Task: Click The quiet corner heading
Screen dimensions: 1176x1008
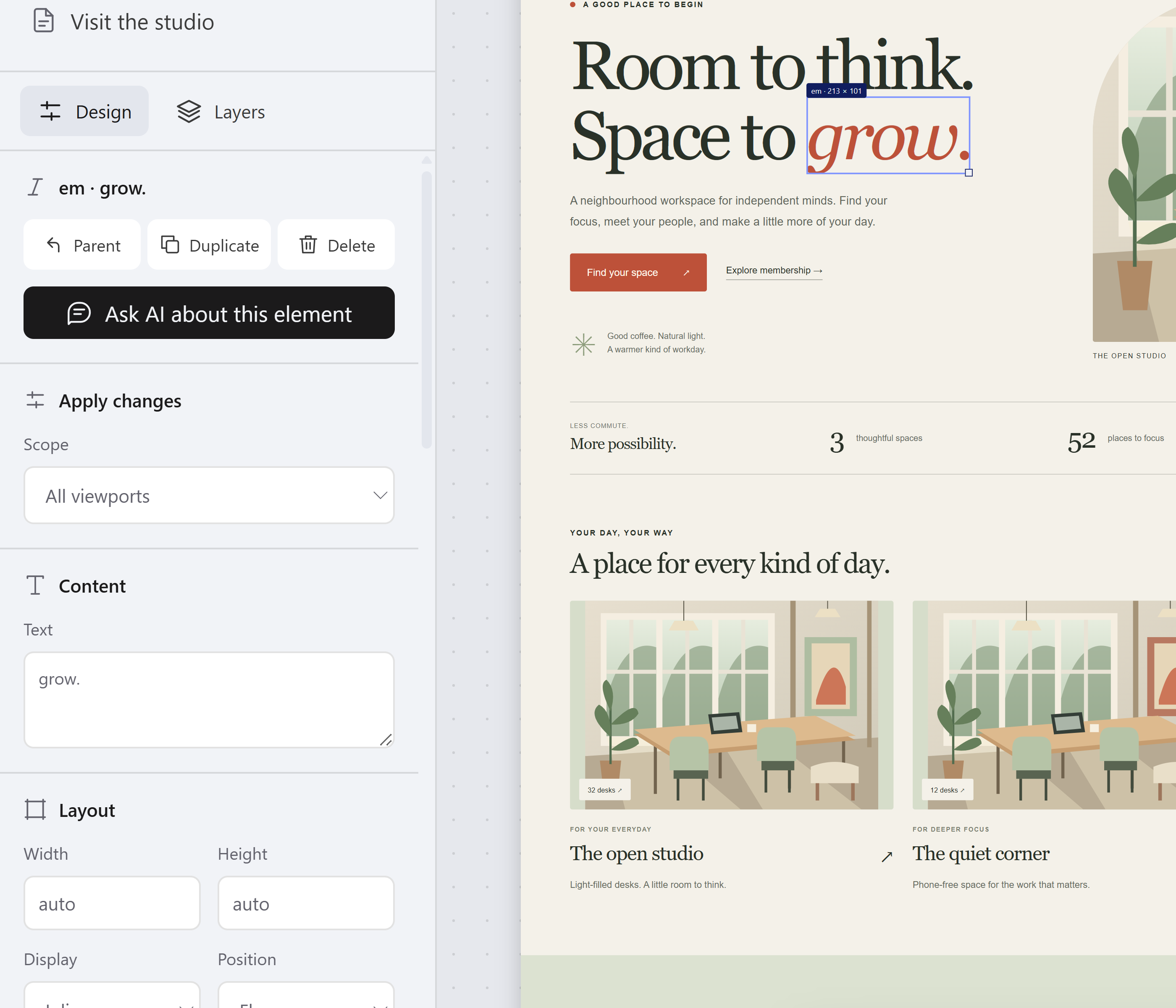Action: coord(981,853)
